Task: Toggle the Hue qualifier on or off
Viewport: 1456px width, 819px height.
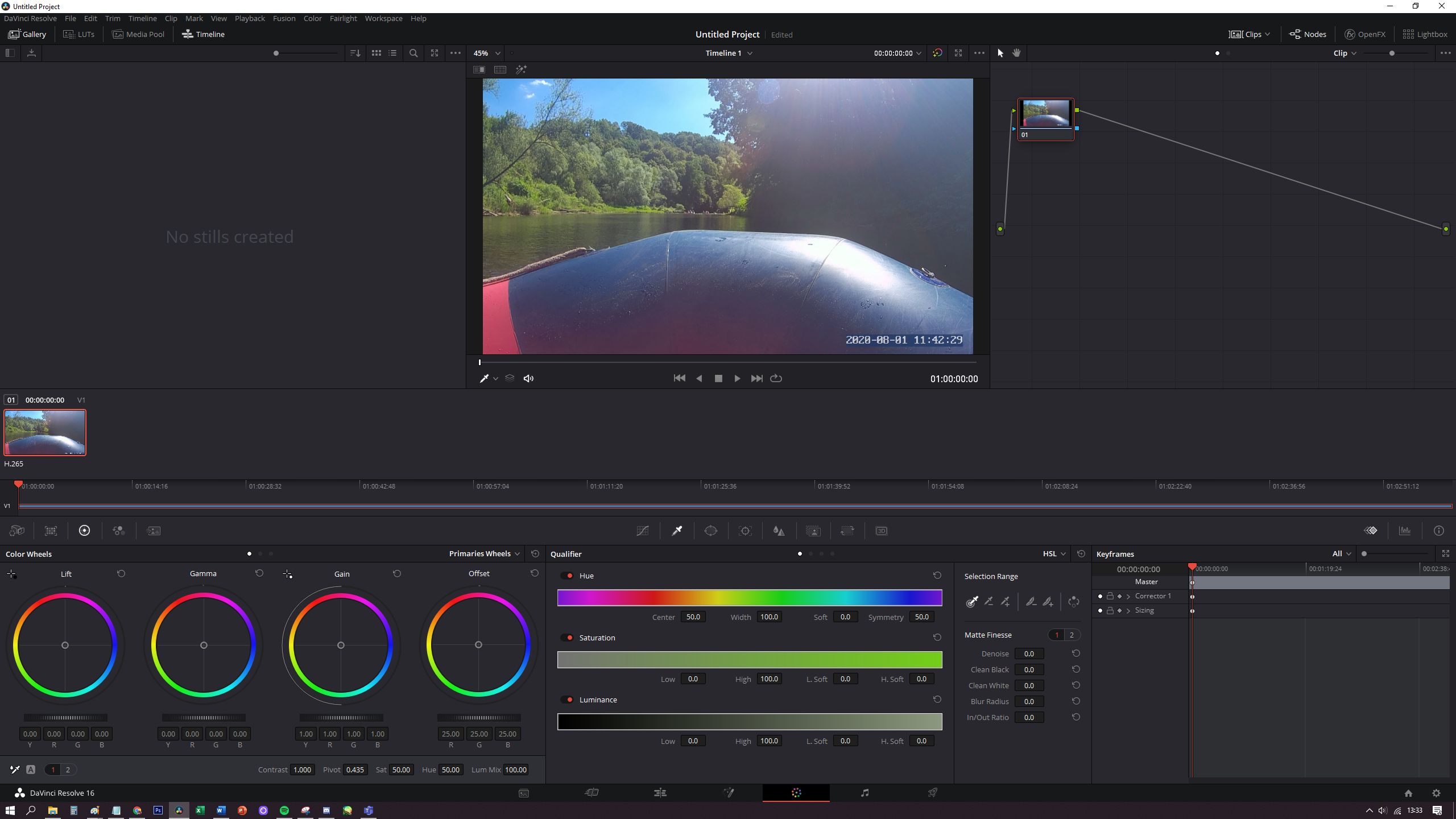Action: [x=567, y=576]
